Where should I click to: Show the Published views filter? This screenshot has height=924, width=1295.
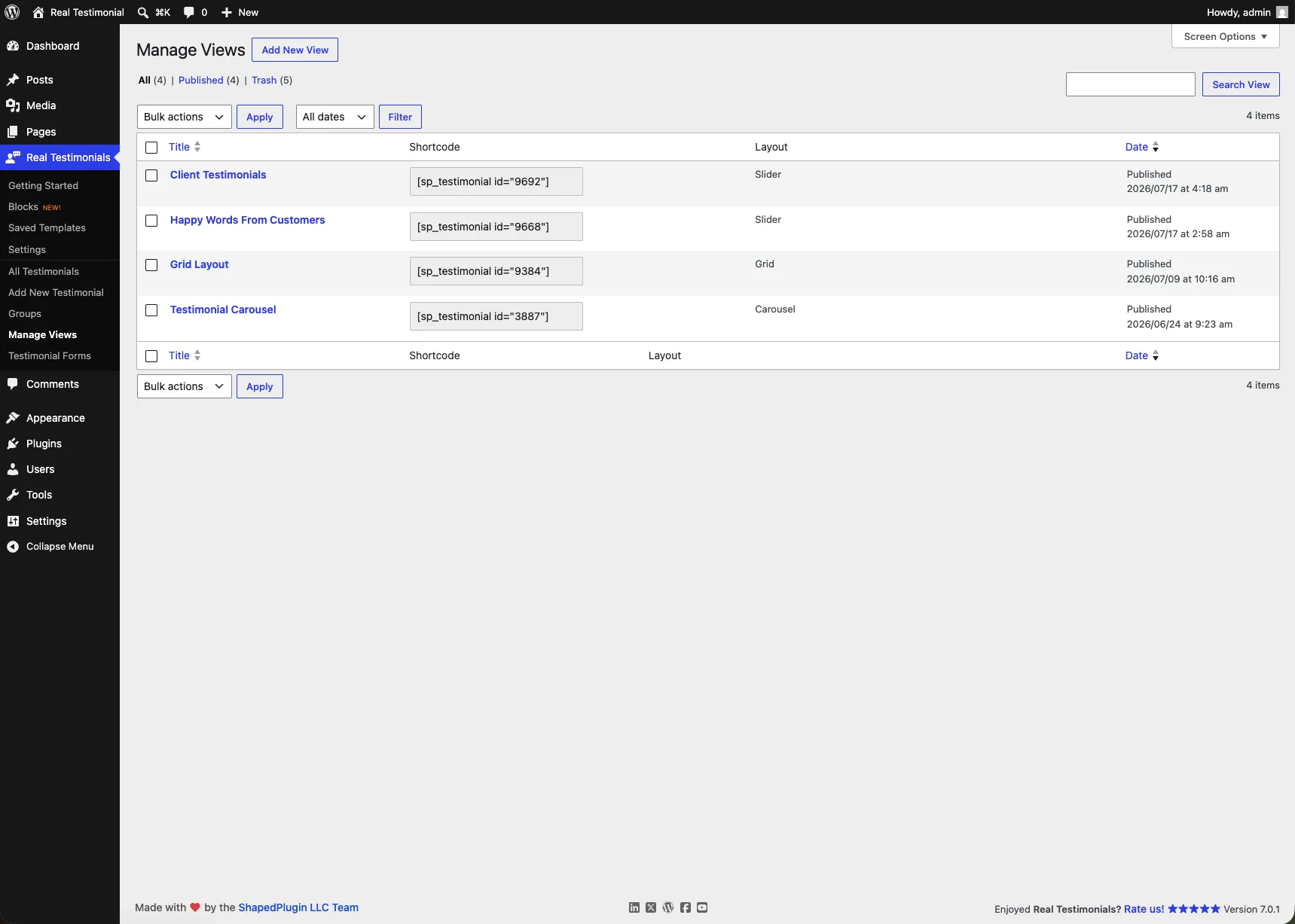pyautogui.click(x=201, y=80)
